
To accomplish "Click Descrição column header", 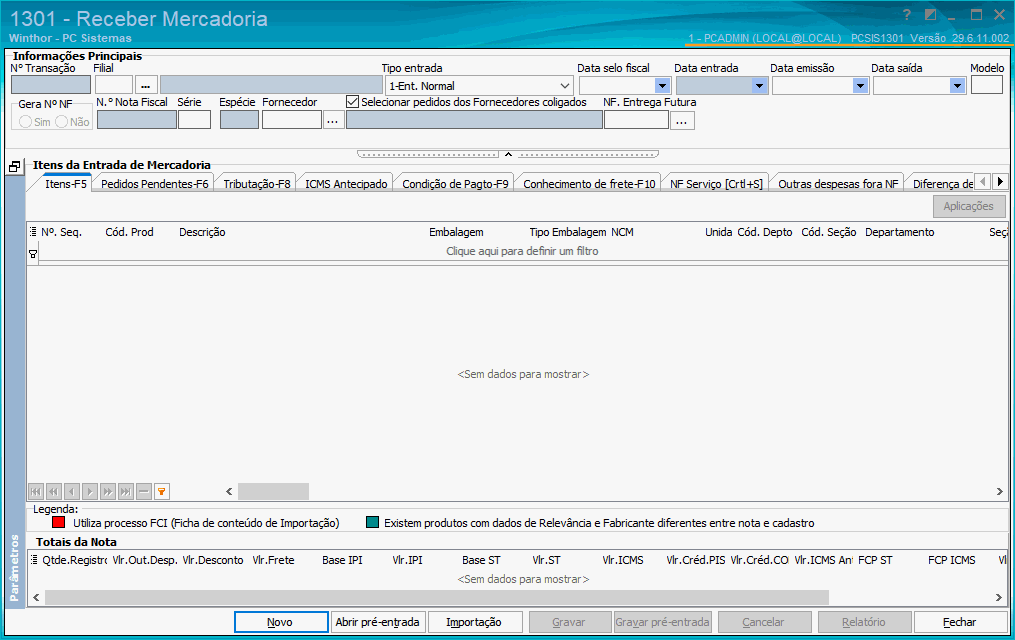I will [202, 232].
